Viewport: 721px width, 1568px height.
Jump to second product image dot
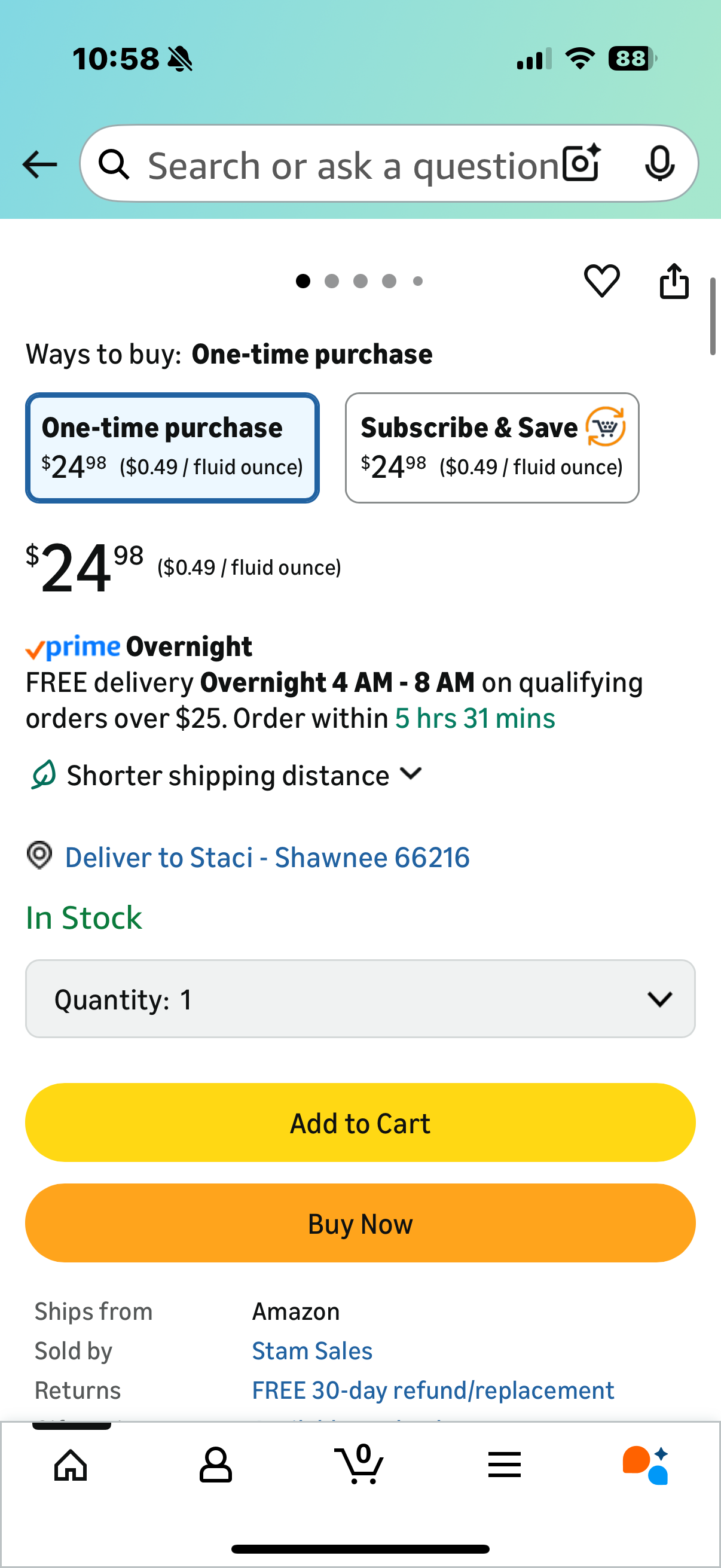coord(332,280)
